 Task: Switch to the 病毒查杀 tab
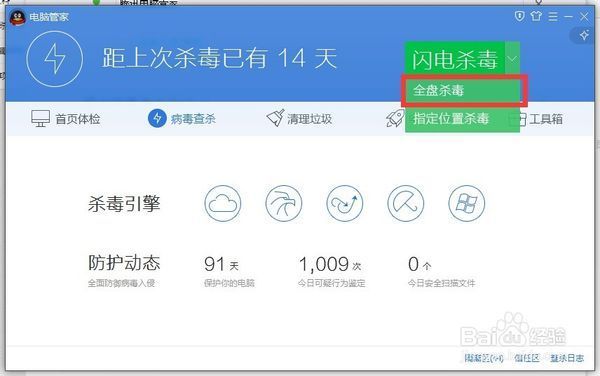(182, 119)
